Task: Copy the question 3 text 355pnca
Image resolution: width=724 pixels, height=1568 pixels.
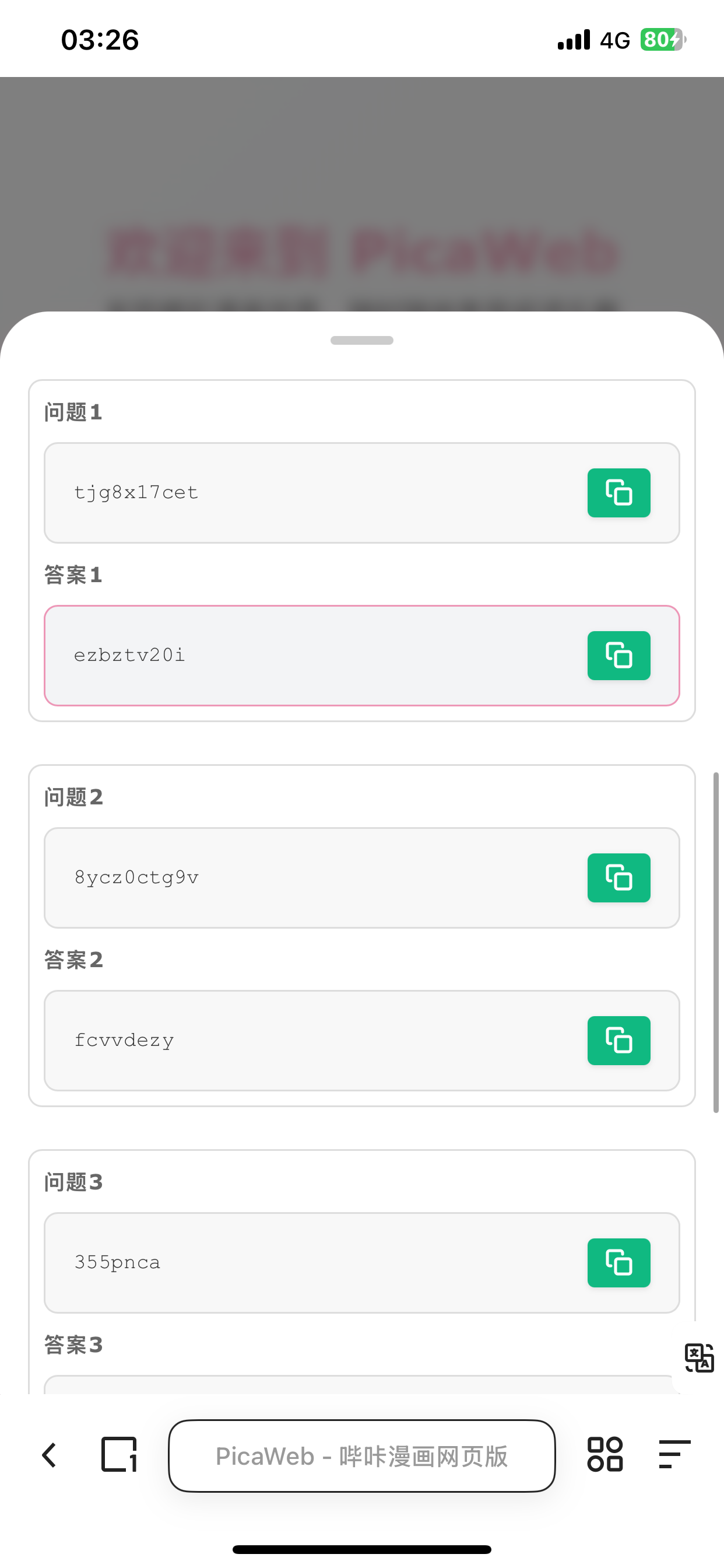Action: click(x=618, y=1262)
